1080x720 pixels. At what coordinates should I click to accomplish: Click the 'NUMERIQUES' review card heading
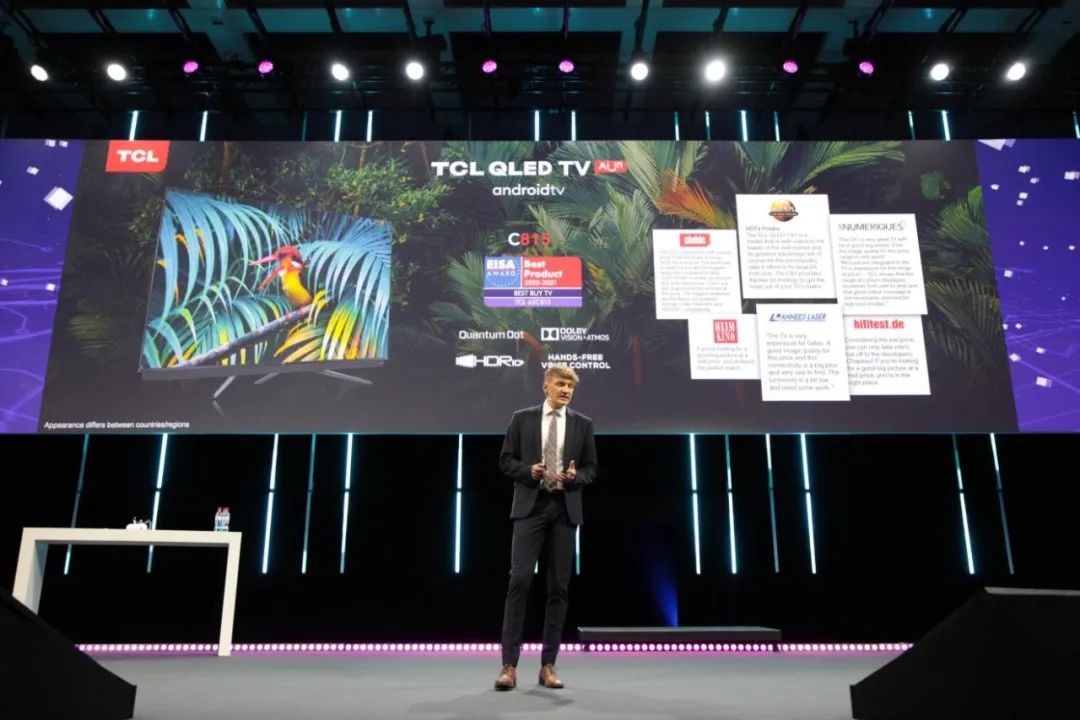pos(871,226)
